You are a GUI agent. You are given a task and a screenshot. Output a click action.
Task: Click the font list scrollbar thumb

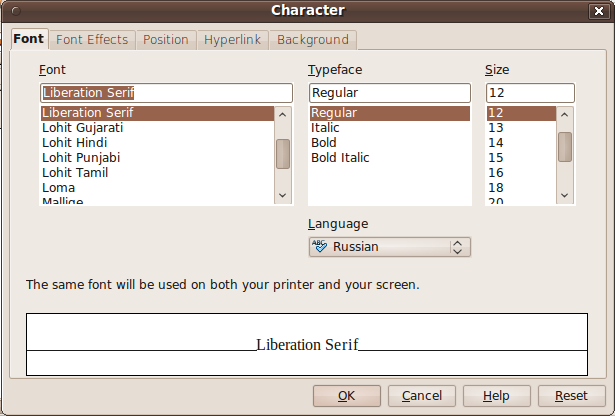click(283, 154)
